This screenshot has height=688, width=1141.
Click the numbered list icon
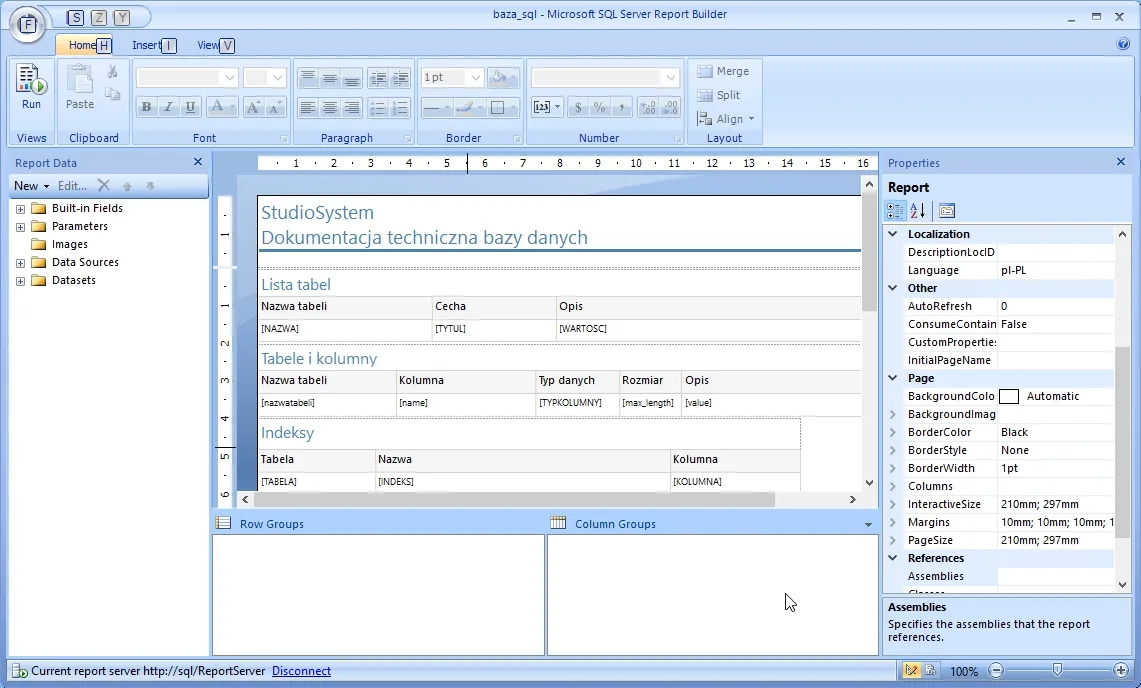click(x=400, y=108)
